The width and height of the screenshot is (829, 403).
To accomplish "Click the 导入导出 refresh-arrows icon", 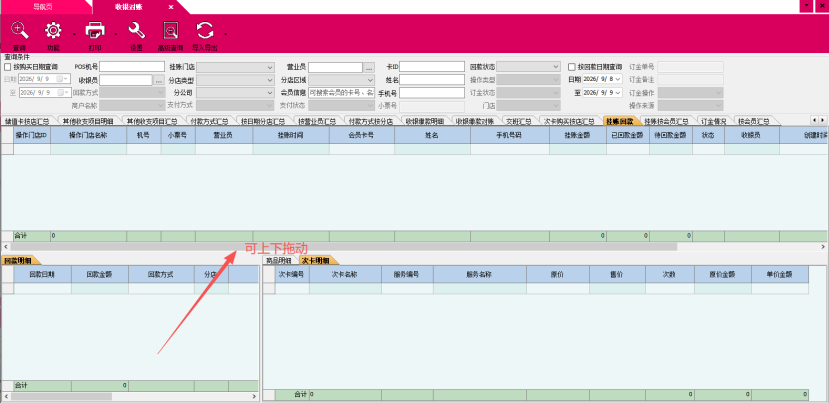I will (x=205, y=30).
